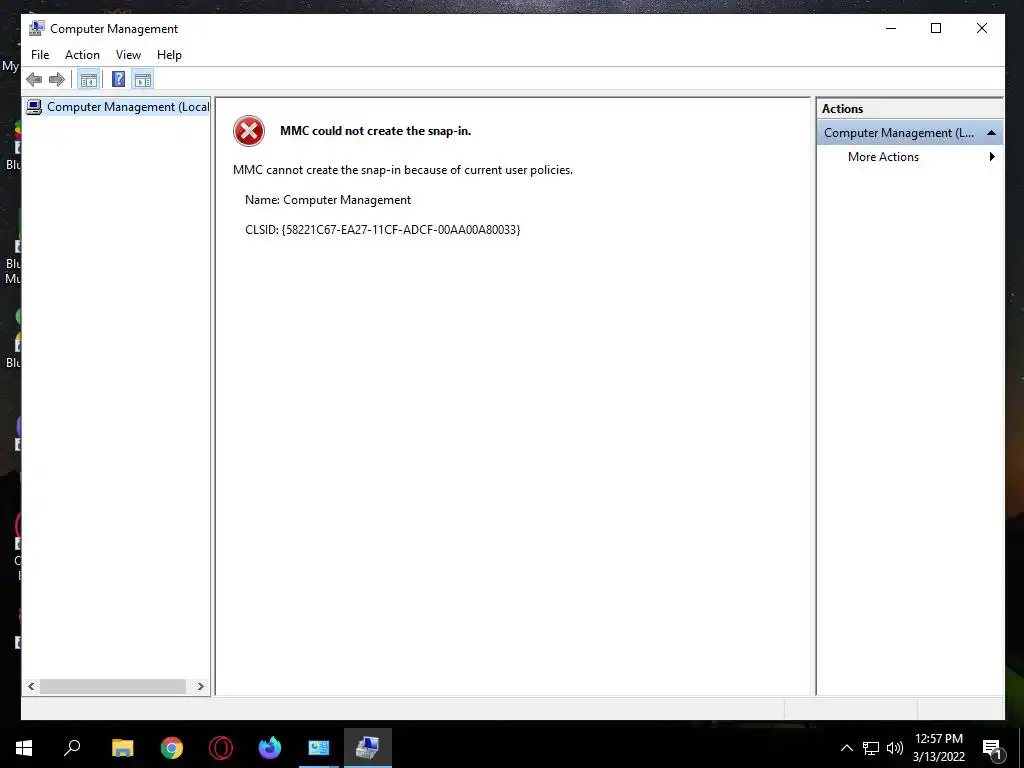This screenshot has height=768, width=1024.
Task: Click the current user policies message
Action: [x=403, y=170]
